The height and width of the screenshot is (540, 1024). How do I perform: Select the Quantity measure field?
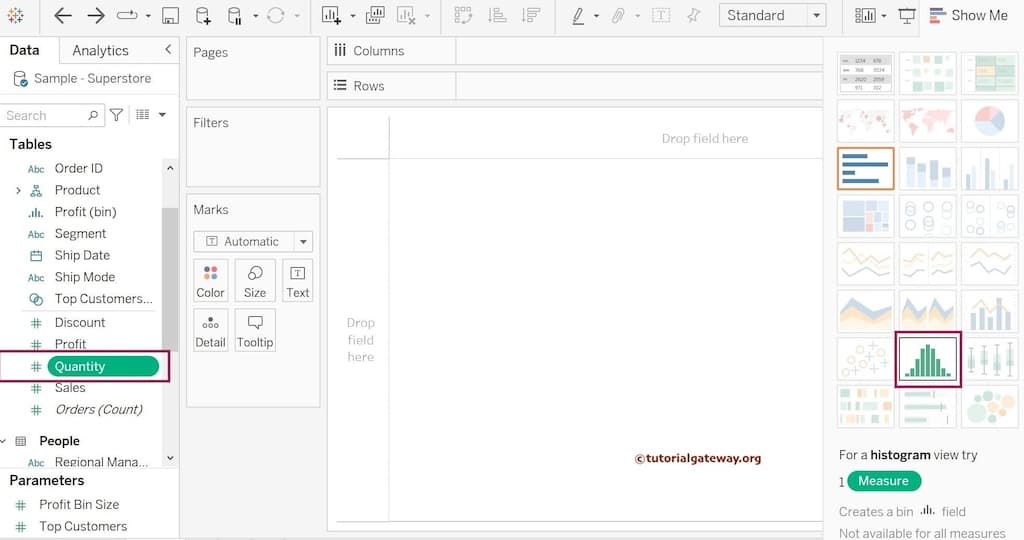[x=102, y=366]
